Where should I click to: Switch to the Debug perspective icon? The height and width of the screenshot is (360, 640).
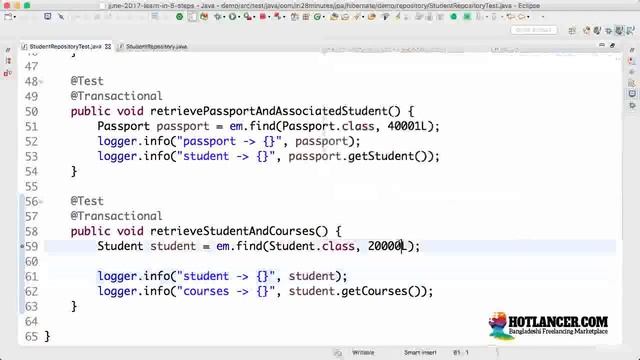click(608, 31)
